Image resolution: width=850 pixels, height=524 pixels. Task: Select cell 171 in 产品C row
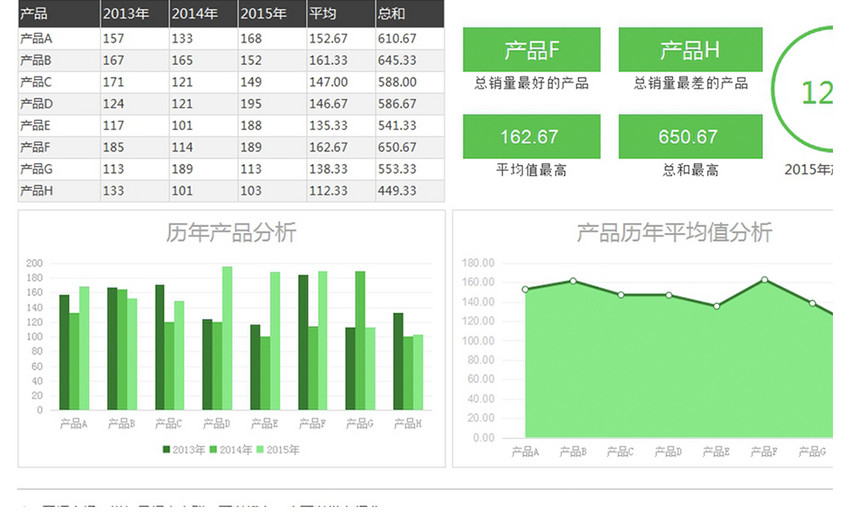coord(134,82)
